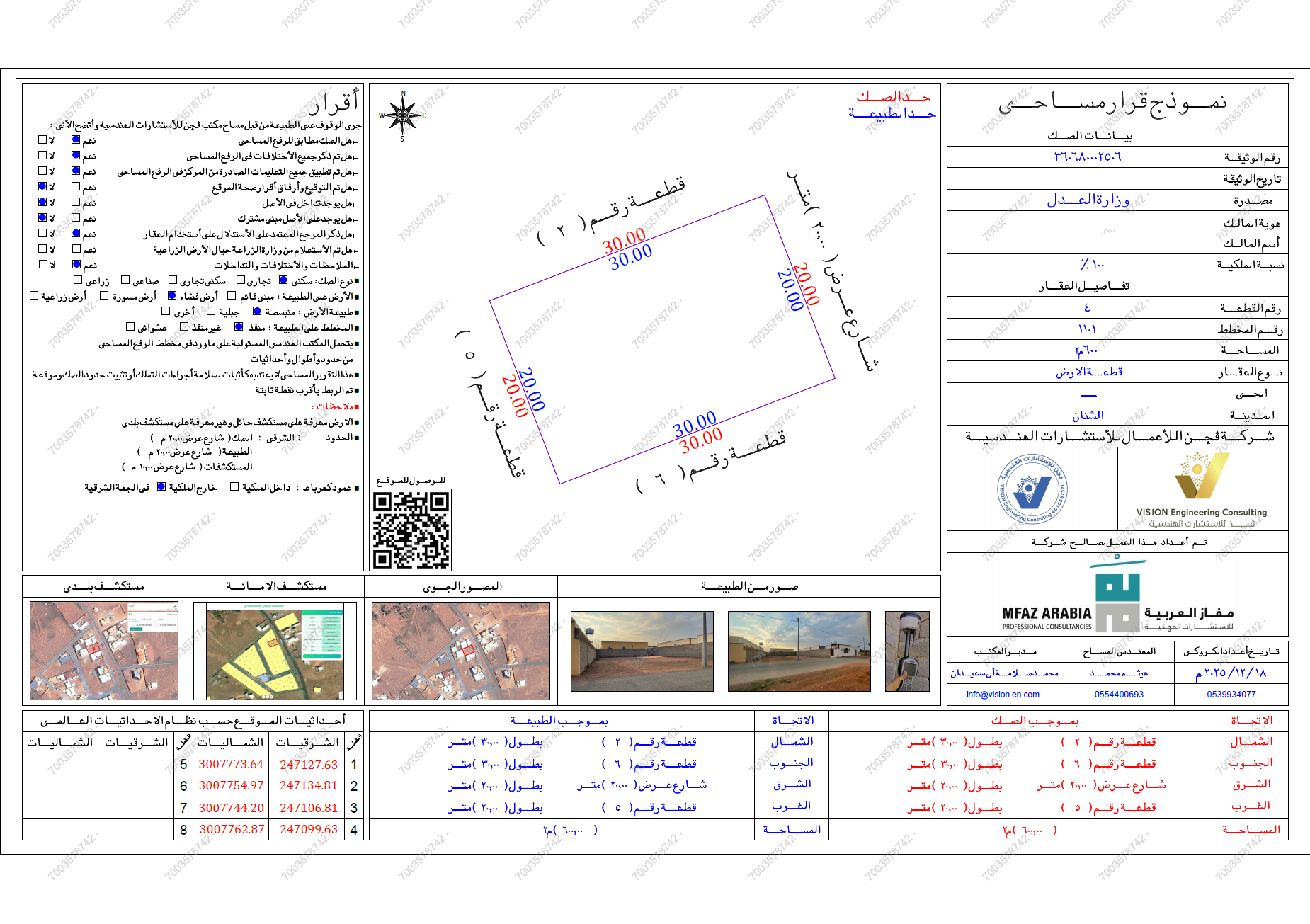
Task: Click easting coordinate 247099.63
Action: (309, 829)
